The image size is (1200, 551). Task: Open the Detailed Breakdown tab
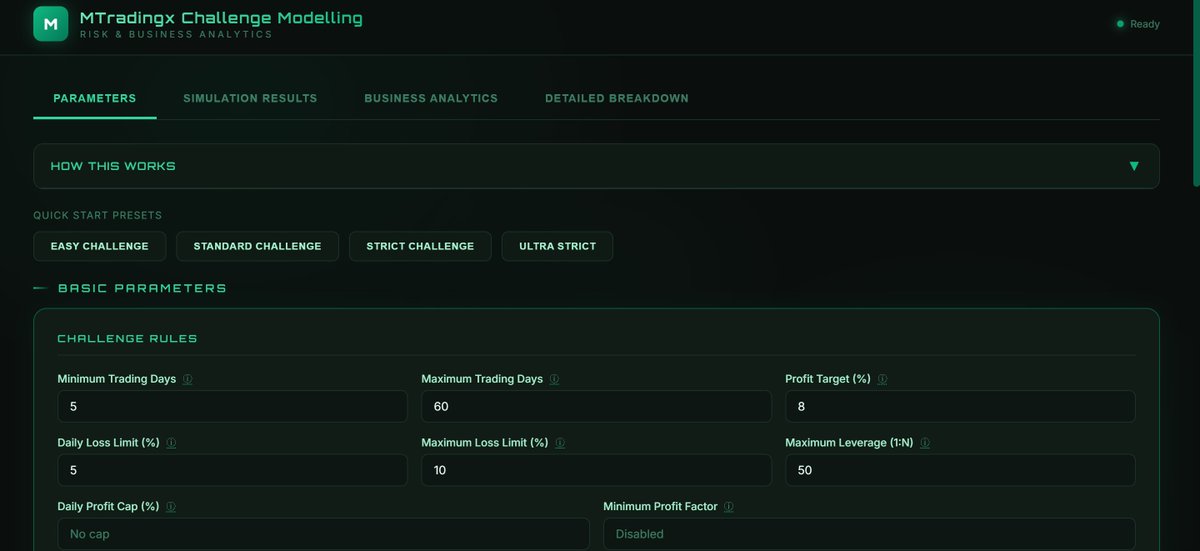tap(617, 98)
